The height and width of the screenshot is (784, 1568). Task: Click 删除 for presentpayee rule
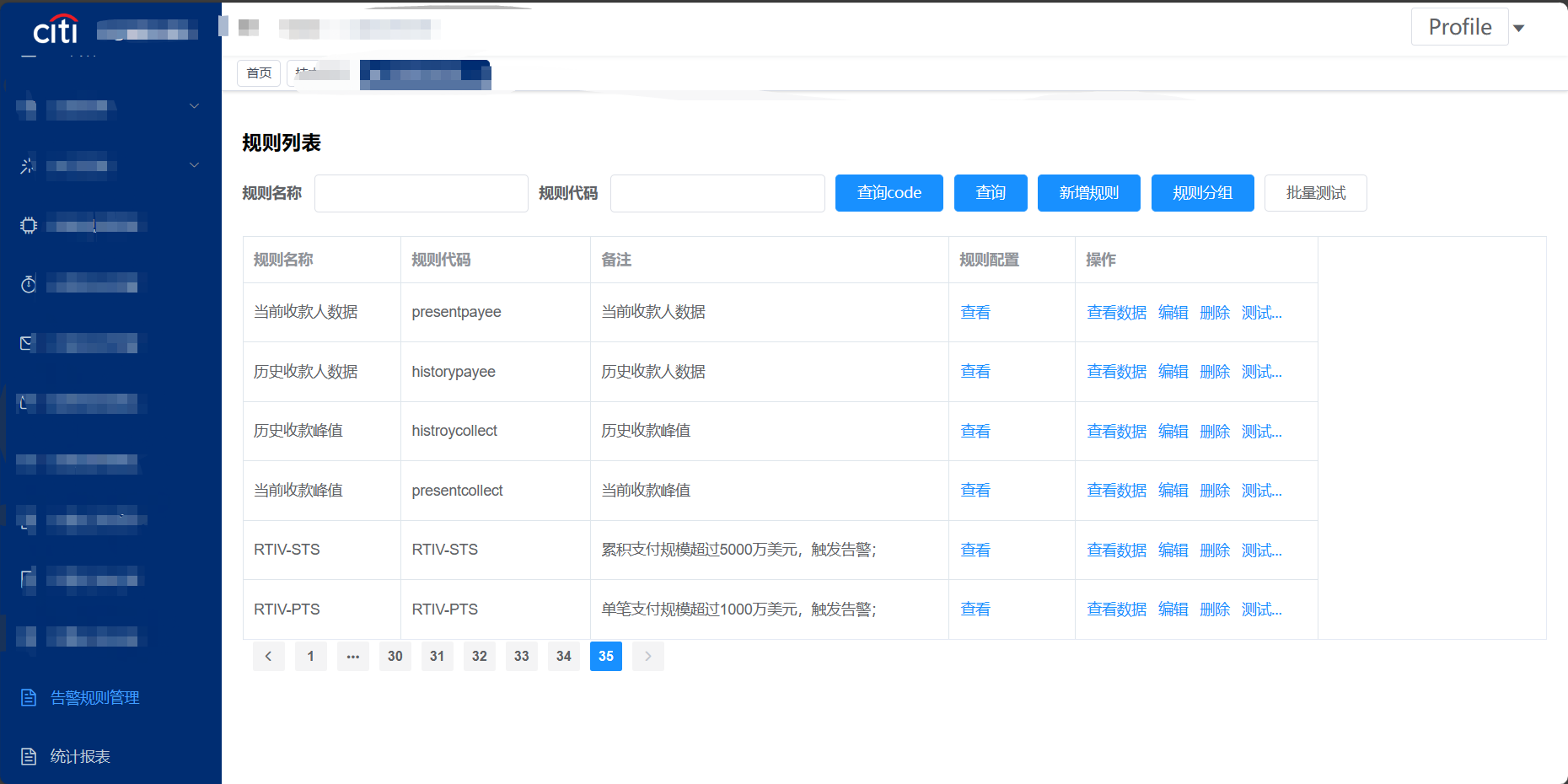coord(1215,313)
